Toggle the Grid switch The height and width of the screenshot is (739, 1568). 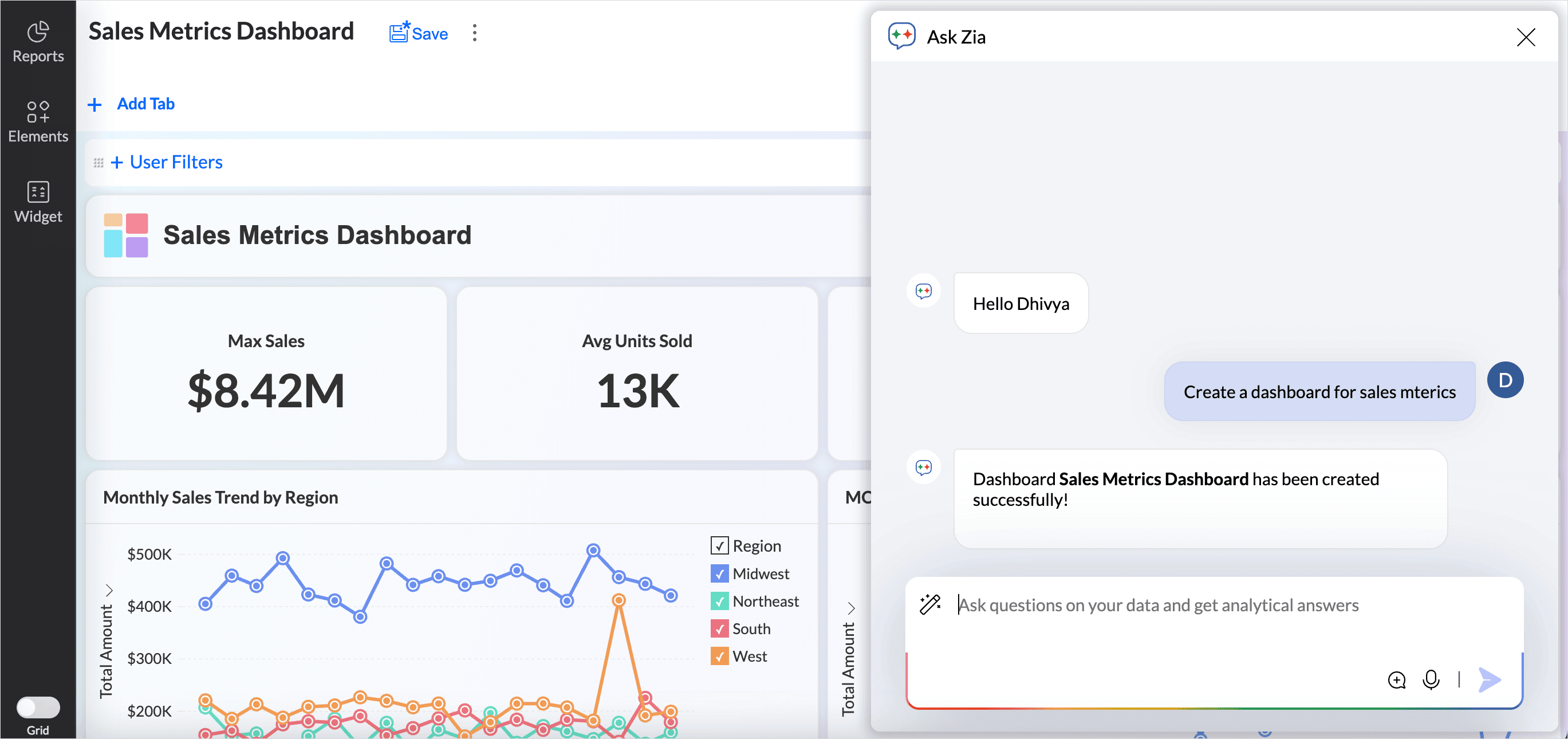click(x=38, y=707)
